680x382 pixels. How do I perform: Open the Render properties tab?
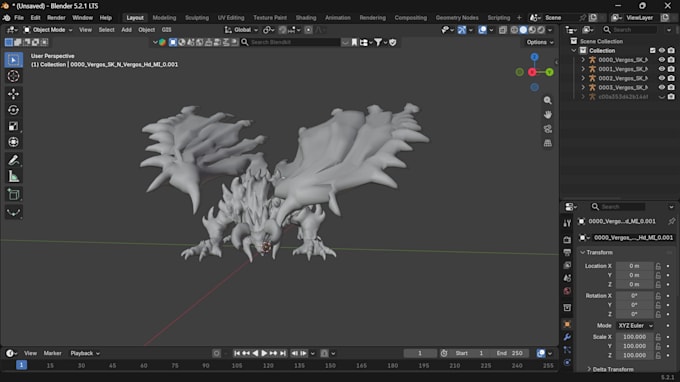point(567,239)
